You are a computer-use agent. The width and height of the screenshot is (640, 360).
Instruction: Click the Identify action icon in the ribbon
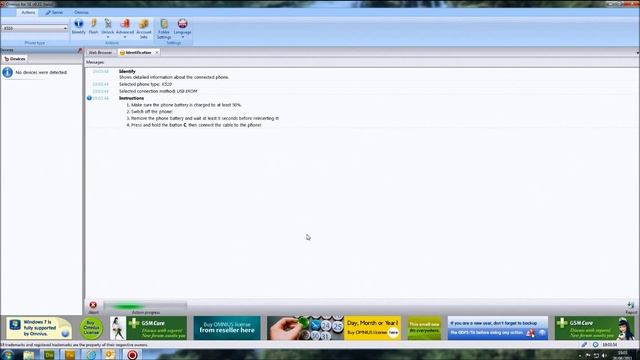(x=78, y=27)
